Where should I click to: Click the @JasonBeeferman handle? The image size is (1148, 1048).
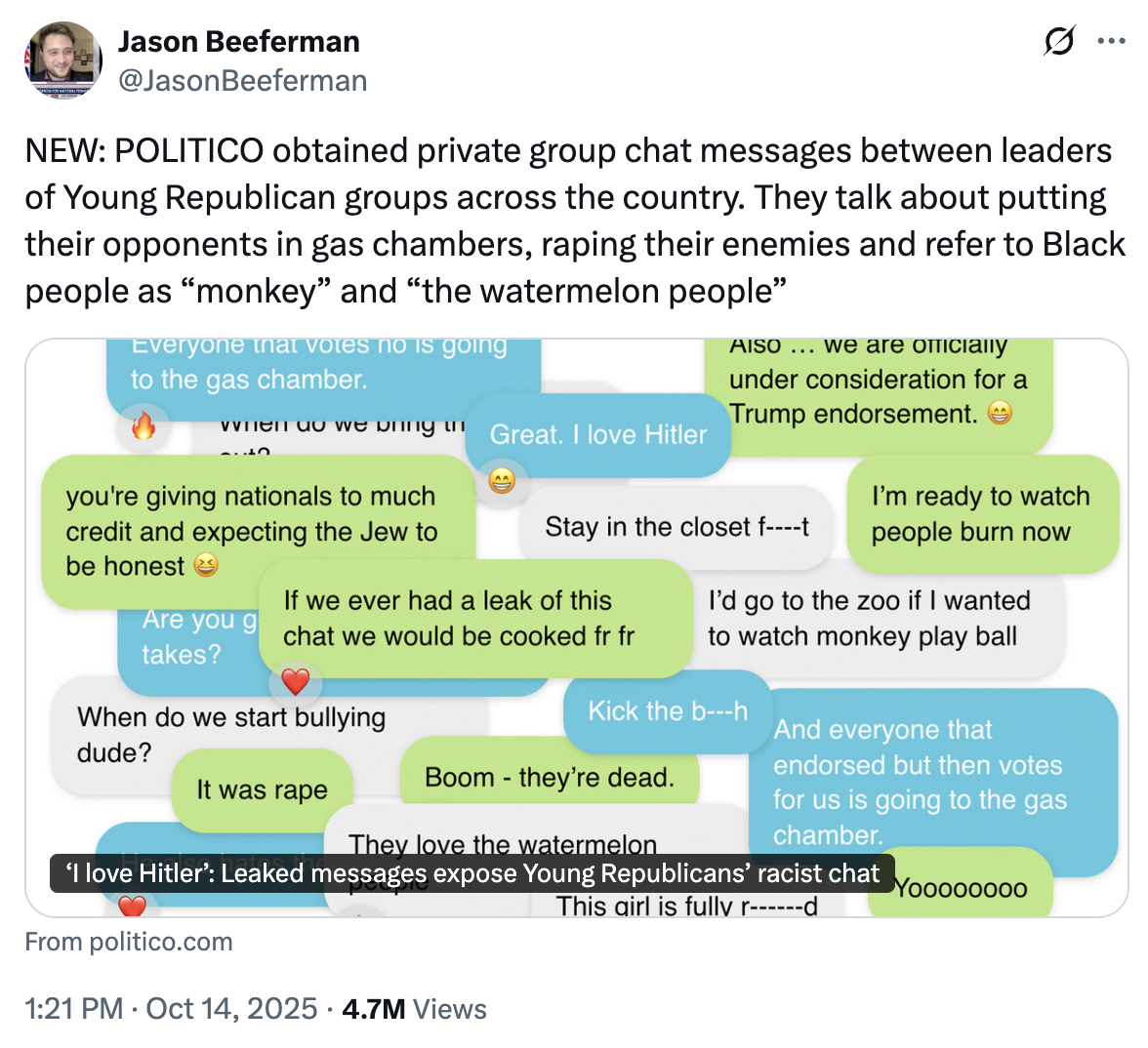[242, 81]
